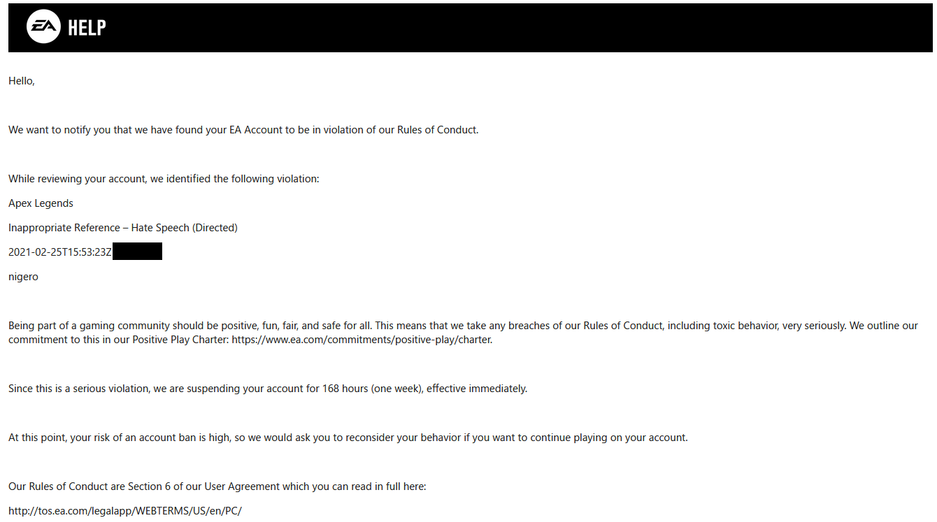Screen dimensions: 937x522
Task: Click the redacted black box beside the timestamp
Action: click(137, 252)
